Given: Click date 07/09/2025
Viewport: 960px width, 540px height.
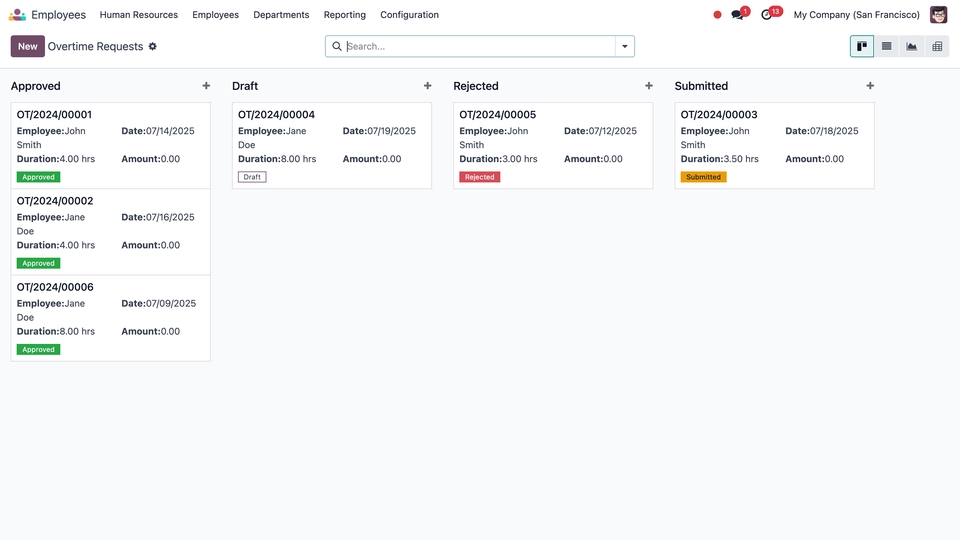Looking at the screenshot, I should coord(171,304).
